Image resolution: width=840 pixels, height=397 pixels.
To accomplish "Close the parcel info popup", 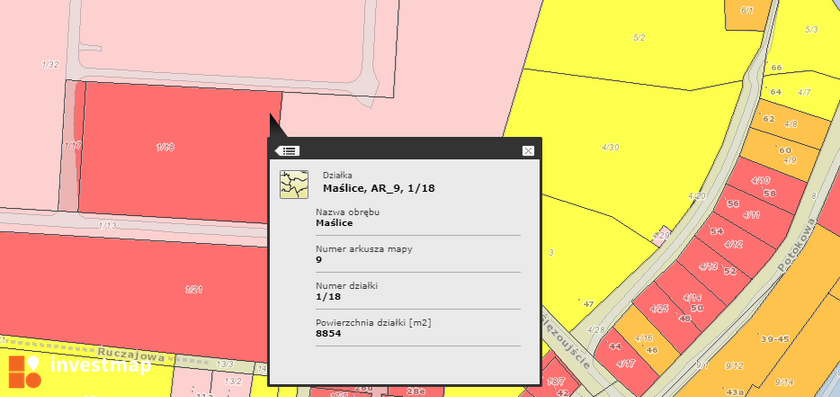I will (528, 151).
